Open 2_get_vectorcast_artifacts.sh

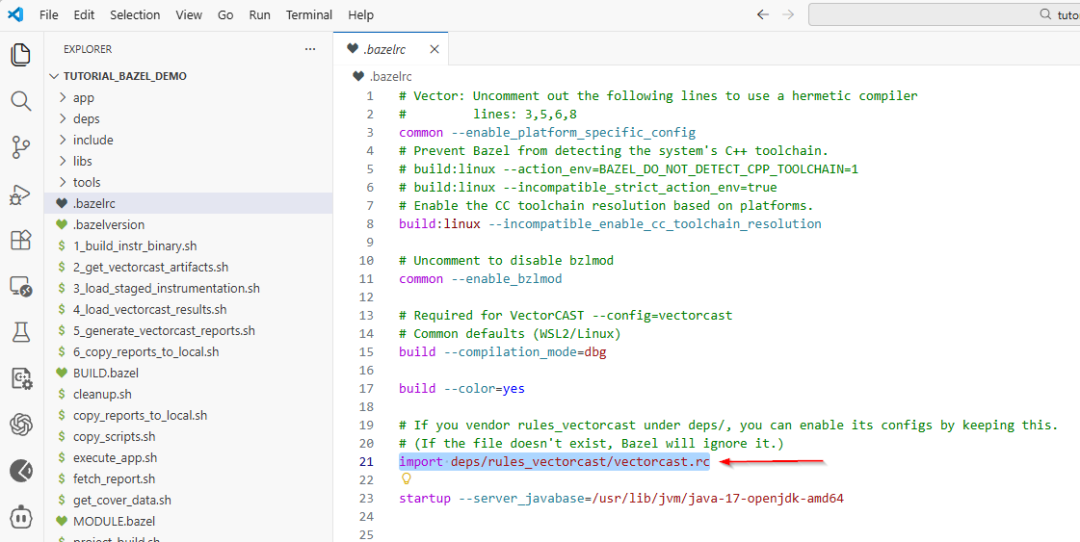tap(188, 267)
